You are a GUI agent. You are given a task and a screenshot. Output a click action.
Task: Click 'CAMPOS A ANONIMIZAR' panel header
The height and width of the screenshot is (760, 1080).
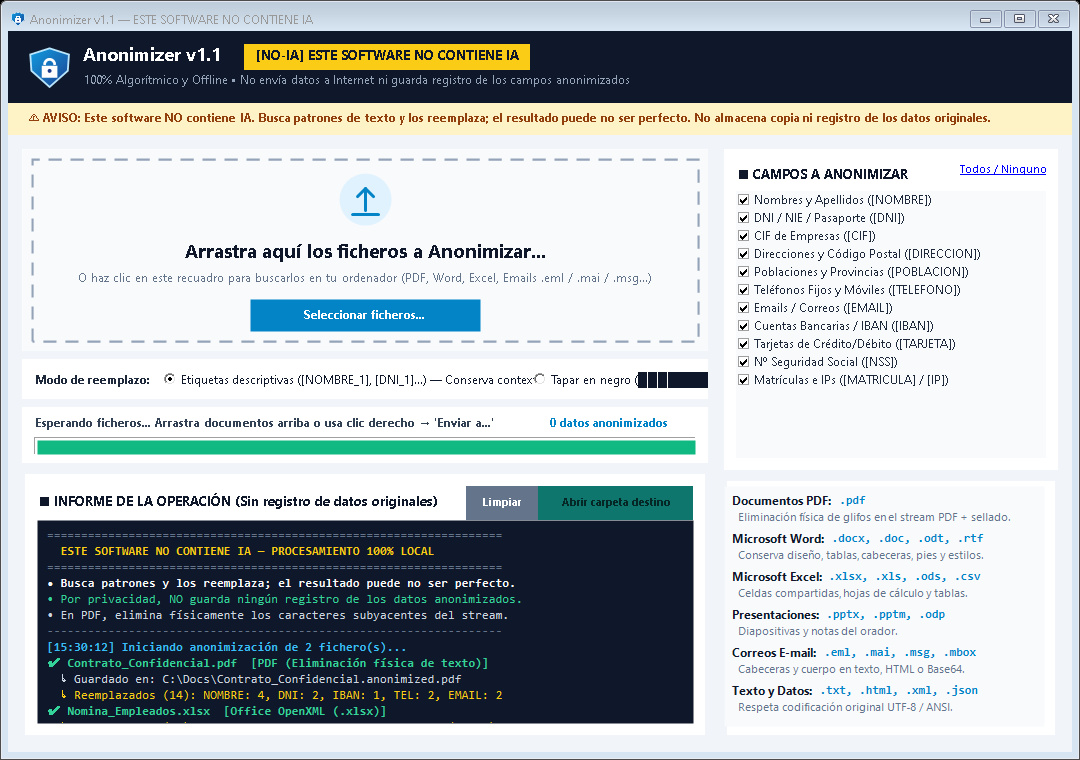point(823,174)
